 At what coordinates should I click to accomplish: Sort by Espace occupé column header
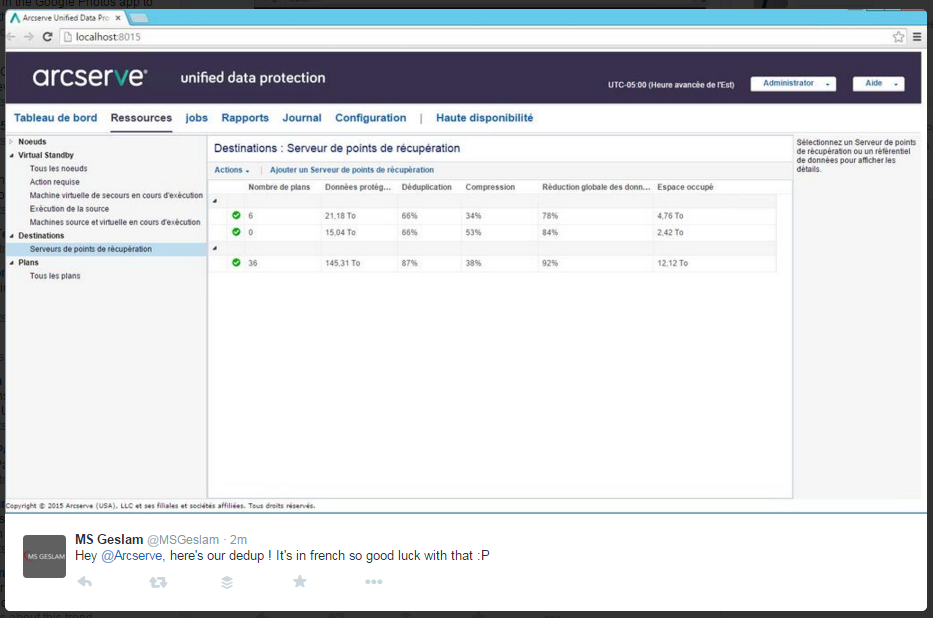[685, 187]
